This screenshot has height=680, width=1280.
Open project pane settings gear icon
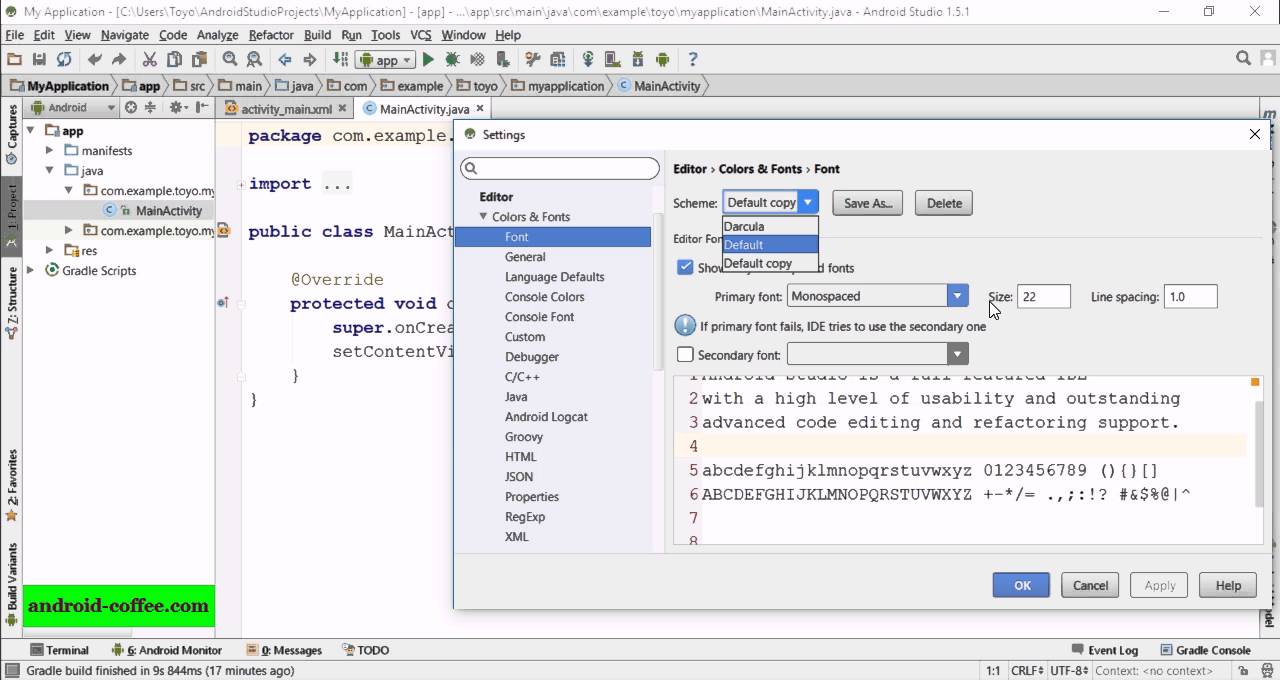click(178, 108)
